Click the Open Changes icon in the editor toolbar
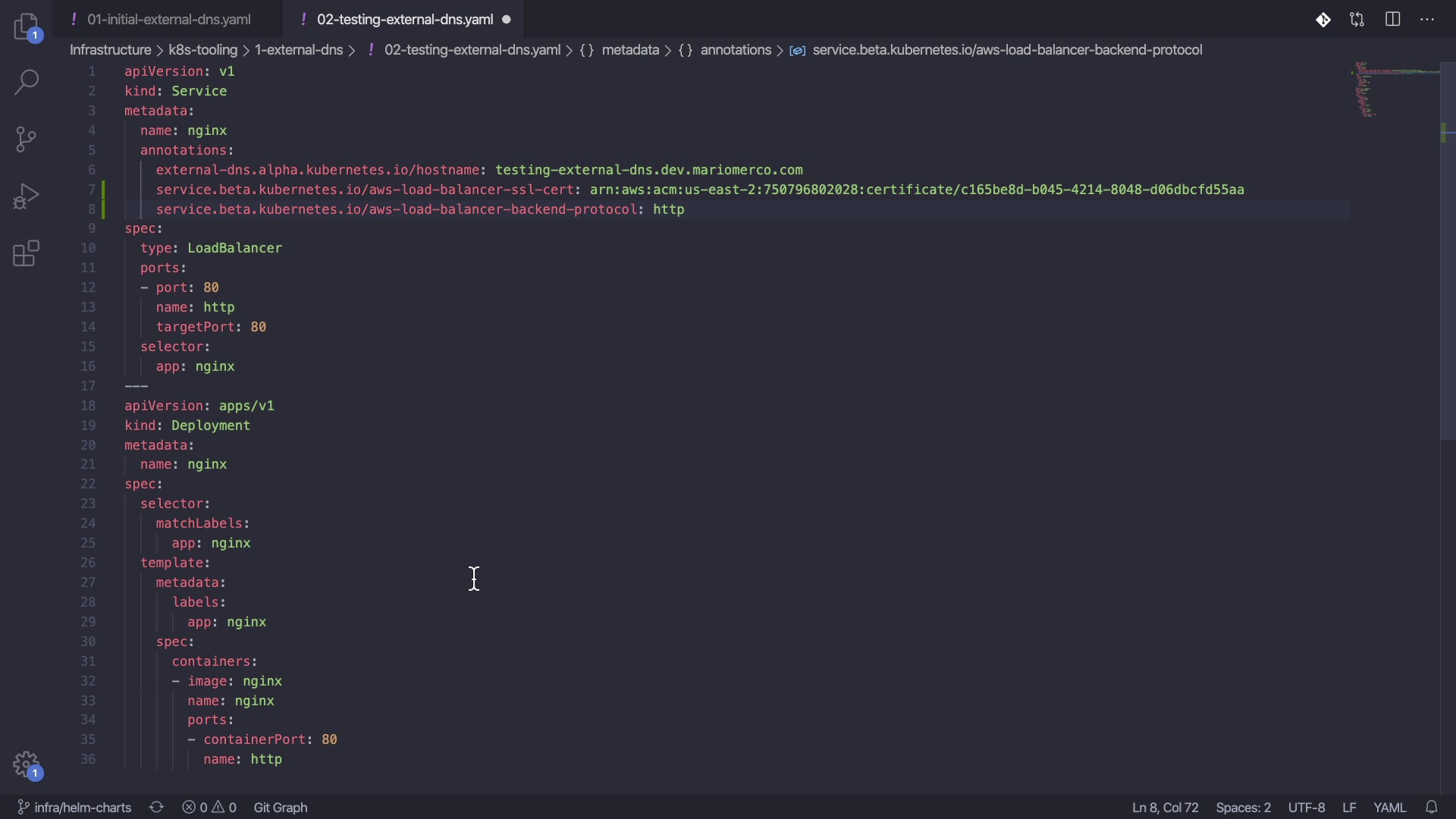 pos(1357,20)
